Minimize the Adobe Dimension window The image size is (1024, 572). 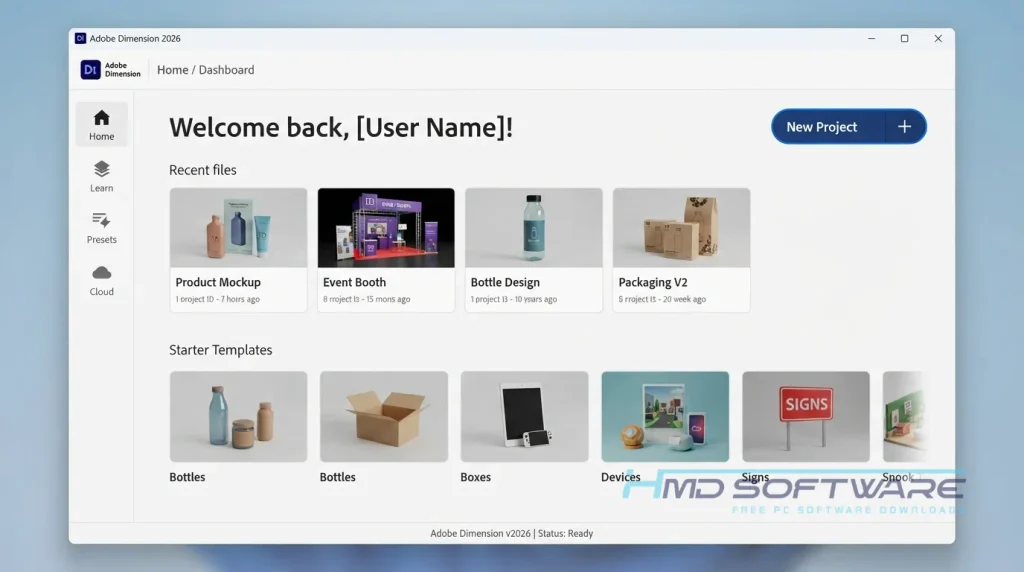click(x=871, y=39)
